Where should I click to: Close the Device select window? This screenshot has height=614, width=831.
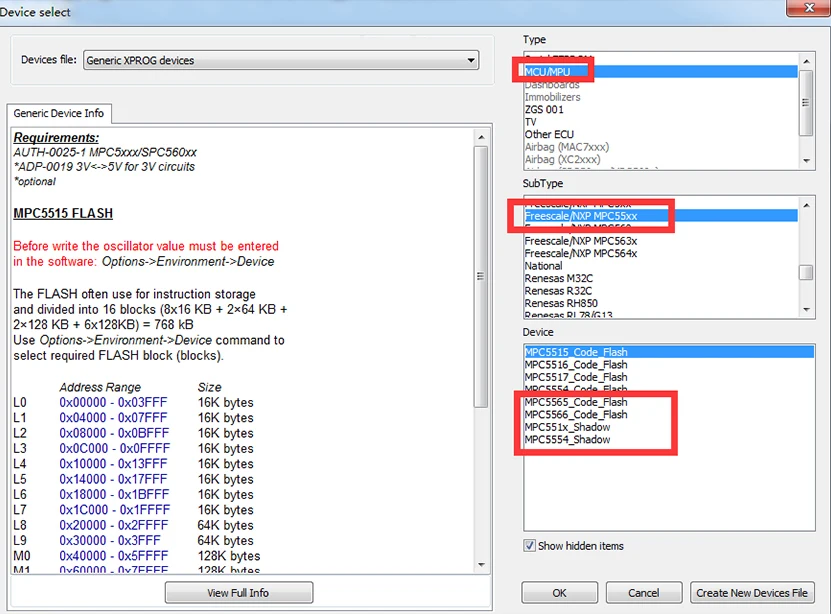click(809, 8)
